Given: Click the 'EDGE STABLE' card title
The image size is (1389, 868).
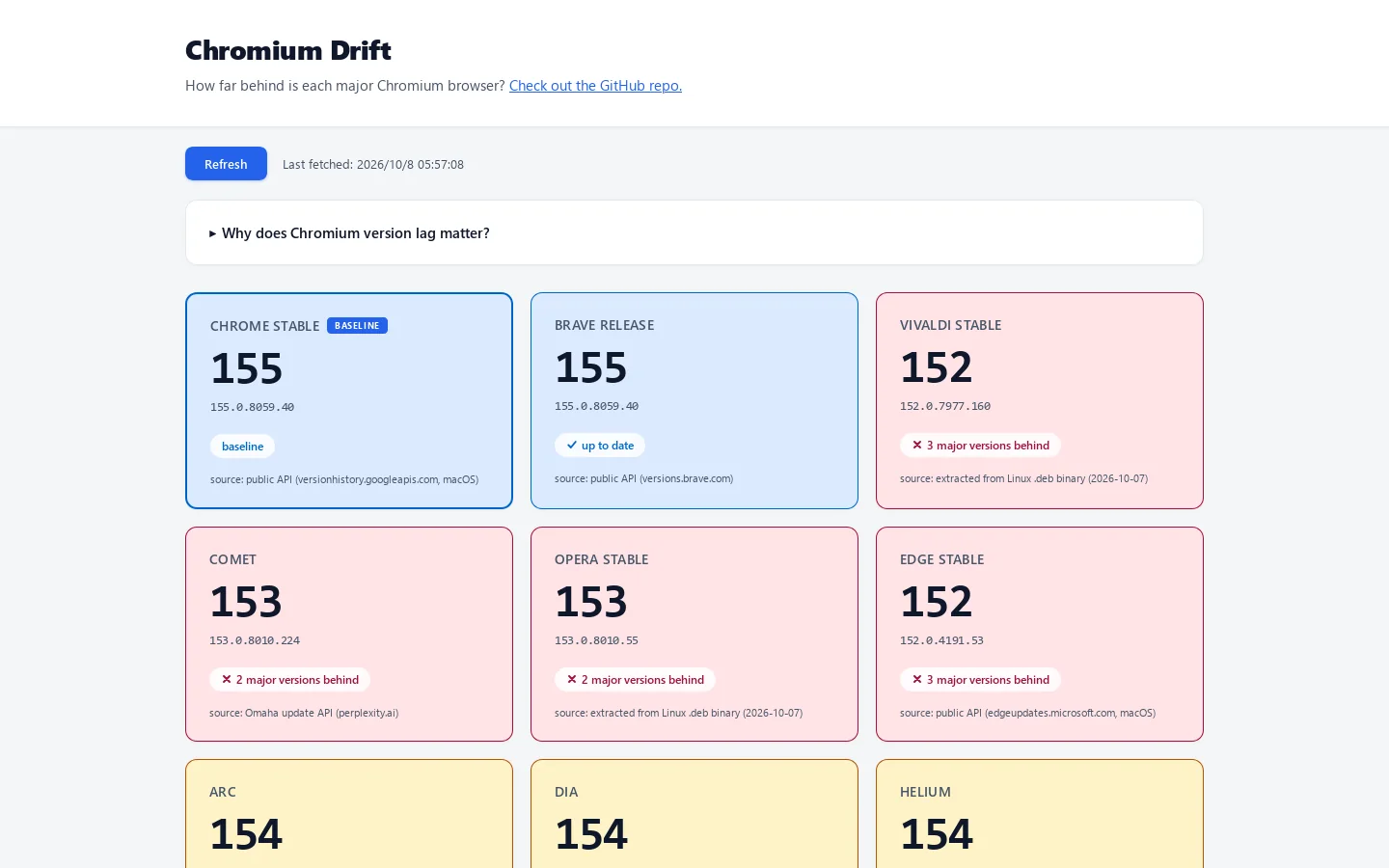Looking at the screenshot, I should tap(941, 559).
